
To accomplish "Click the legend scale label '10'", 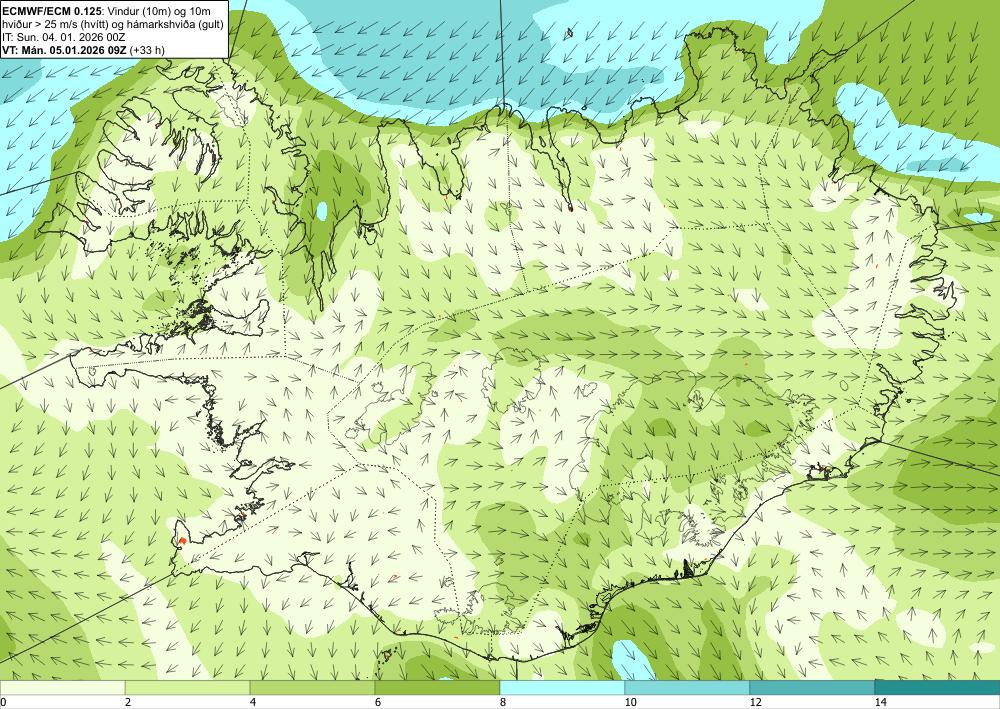I will [x=630, y=702].
